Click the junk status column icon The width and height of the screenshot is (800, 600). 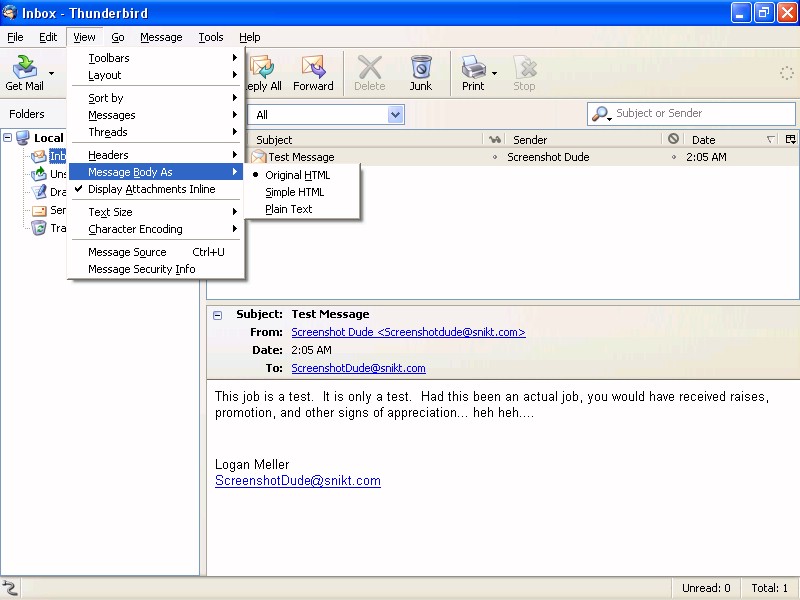click(673, 139)
